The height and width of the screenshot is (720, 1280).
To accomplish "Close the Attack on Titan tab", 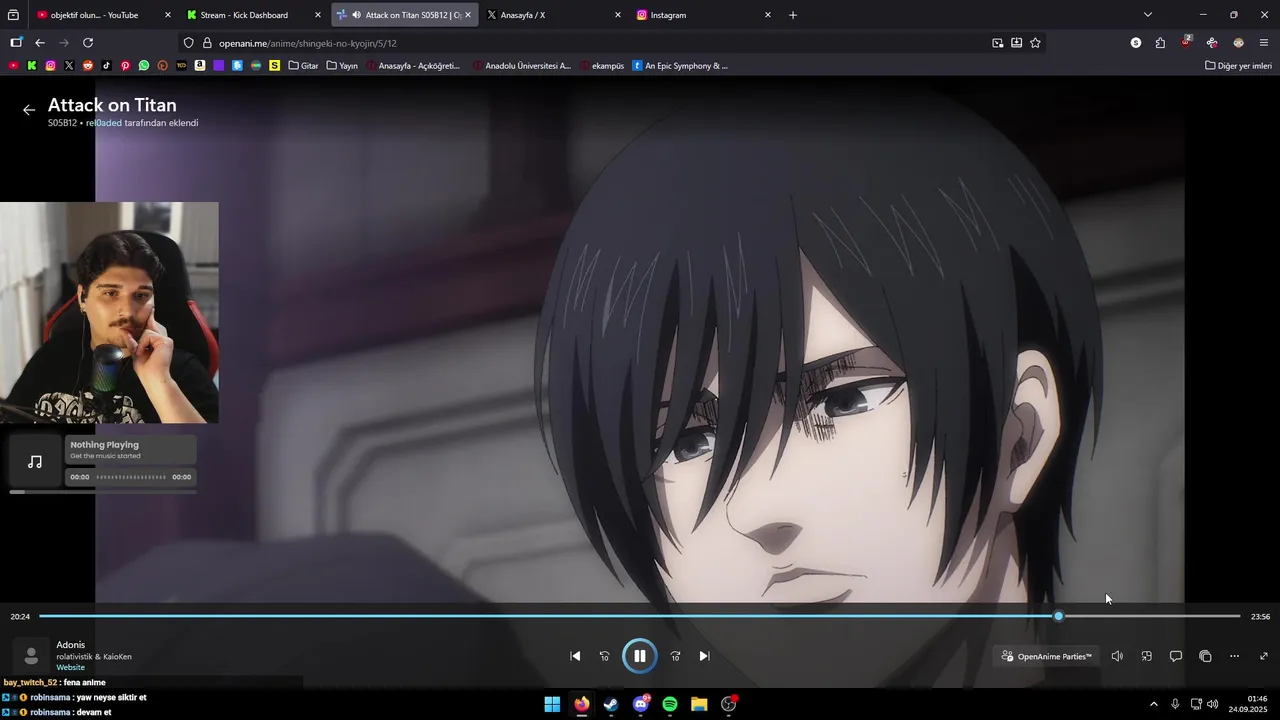I will point(467,15).
